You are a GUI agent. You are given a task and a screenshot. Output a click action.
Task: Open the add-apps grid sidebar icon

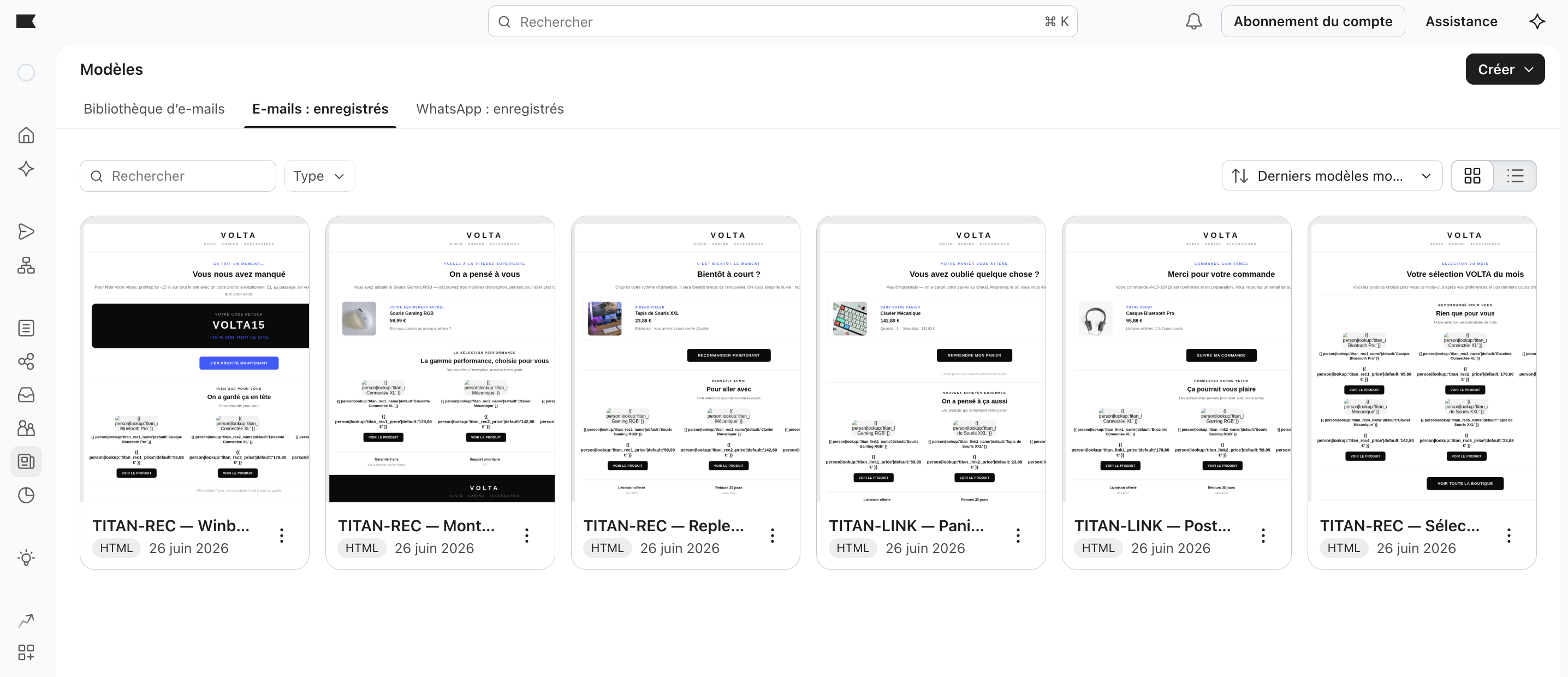(26, 652)
